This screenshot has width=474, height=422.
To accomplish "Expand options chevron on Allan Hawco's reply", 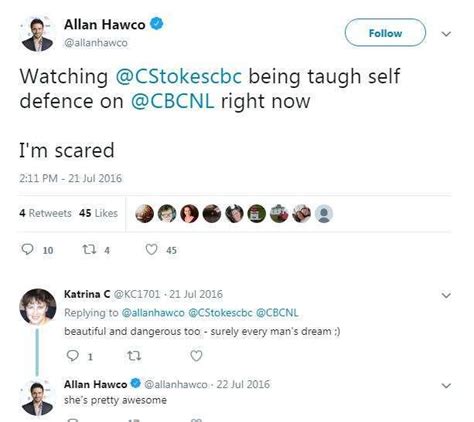I will point(446,386).
